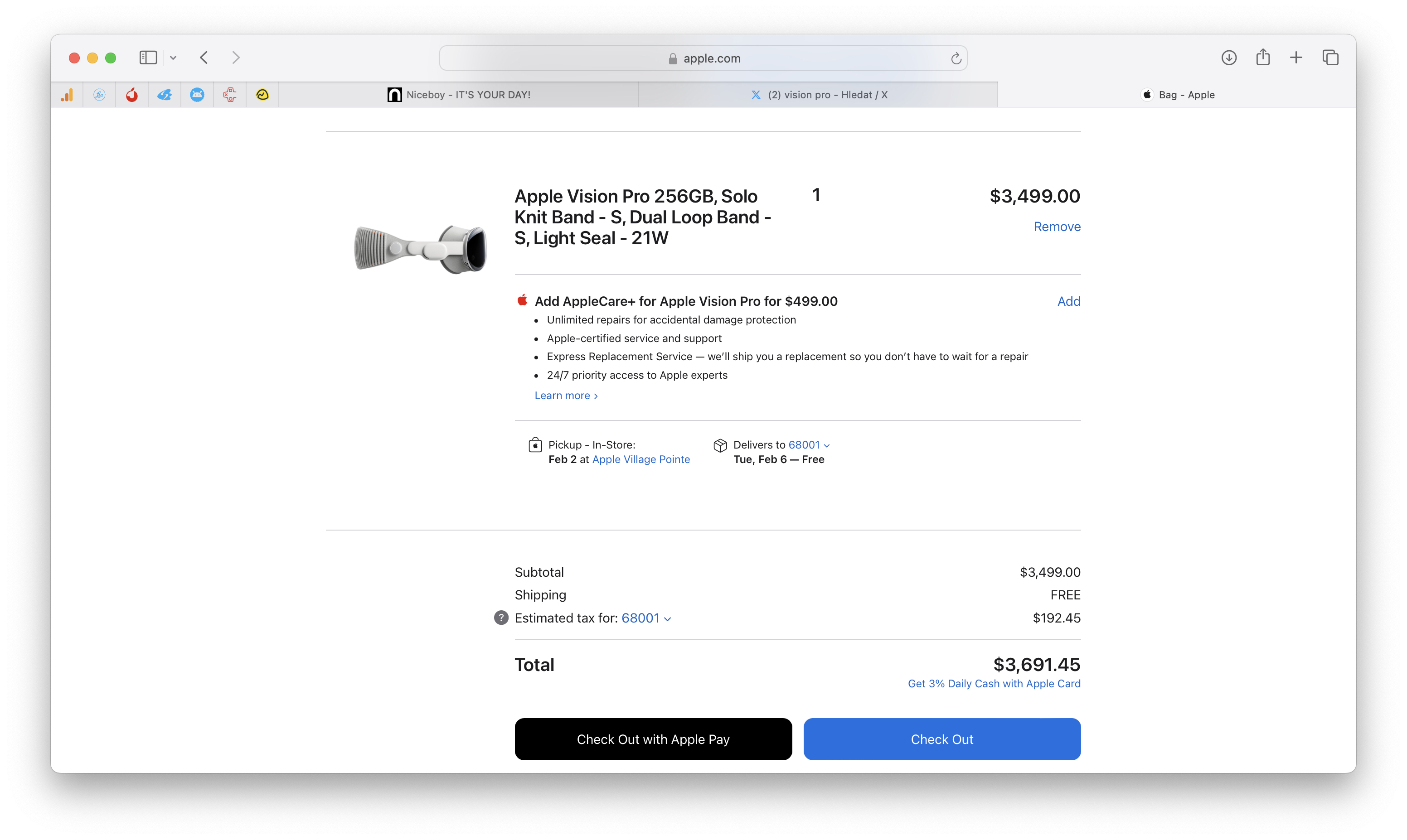Viewport: 1407px width, 840px height.
Task: Click the new tab plus icon
Action: (x=1296, y=57)
